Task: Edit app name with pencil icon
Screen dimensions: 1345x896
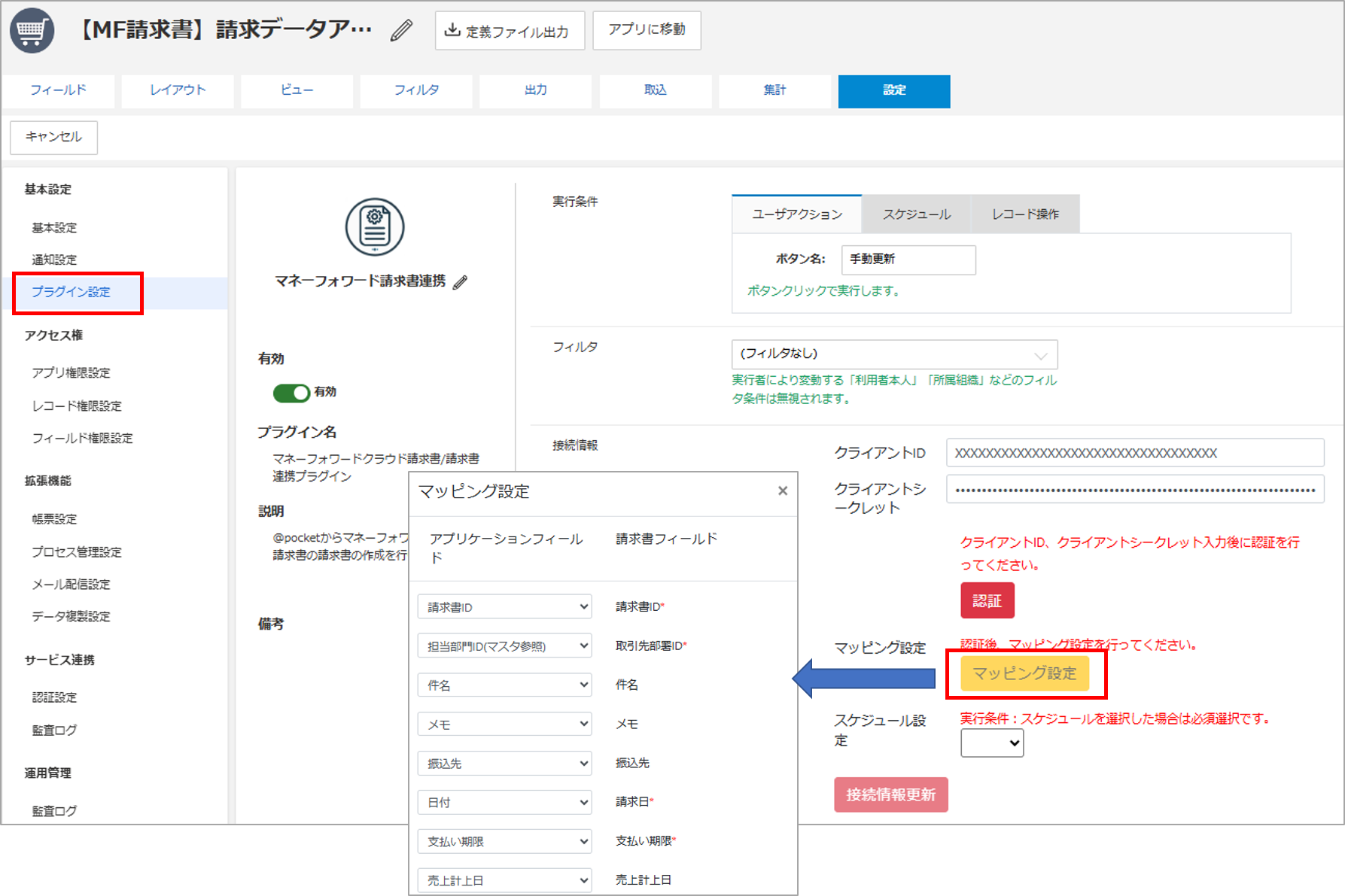Action: pos(402,30)
